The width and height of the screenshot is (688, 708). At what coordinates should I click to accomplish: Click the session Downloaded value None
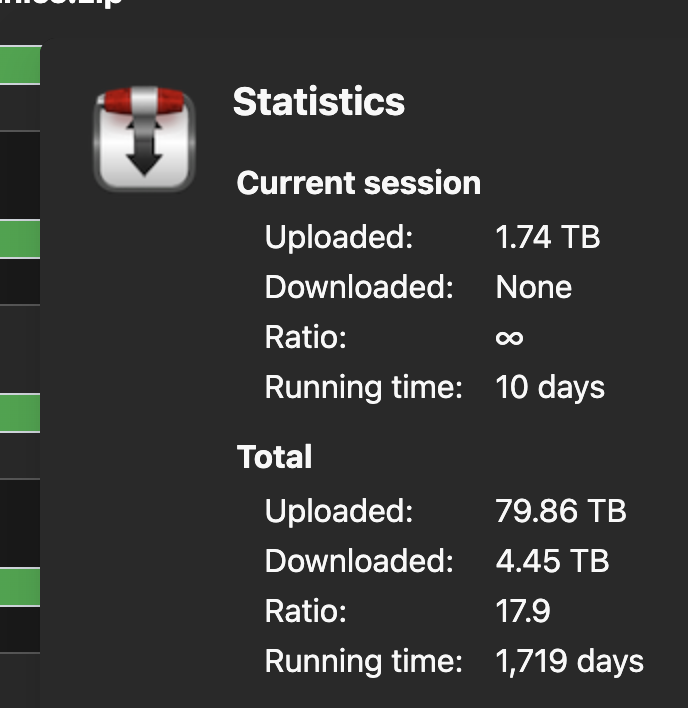click(x=534, y=288)
